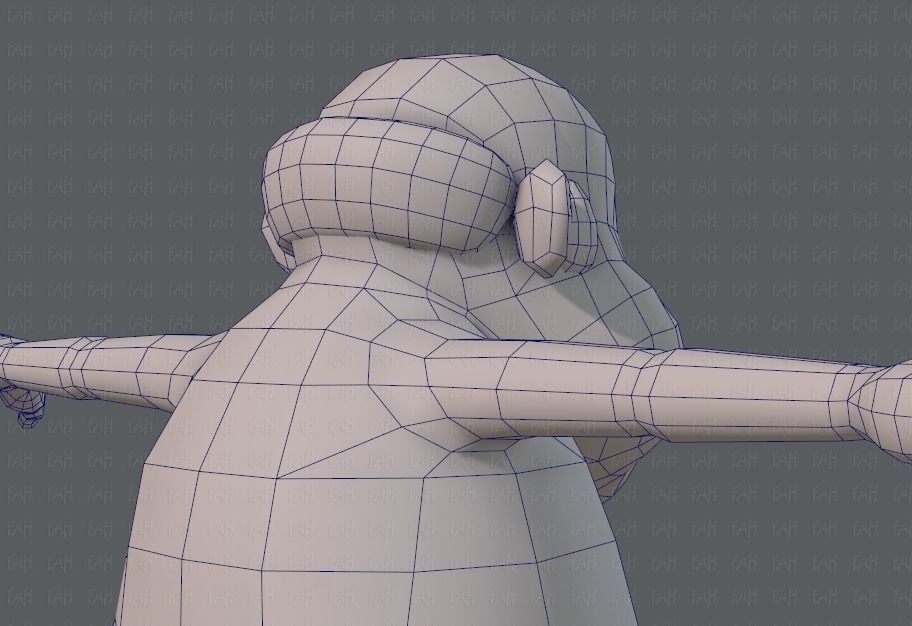
Task: Select the character's ear mesh
Action: pos(542,218)
